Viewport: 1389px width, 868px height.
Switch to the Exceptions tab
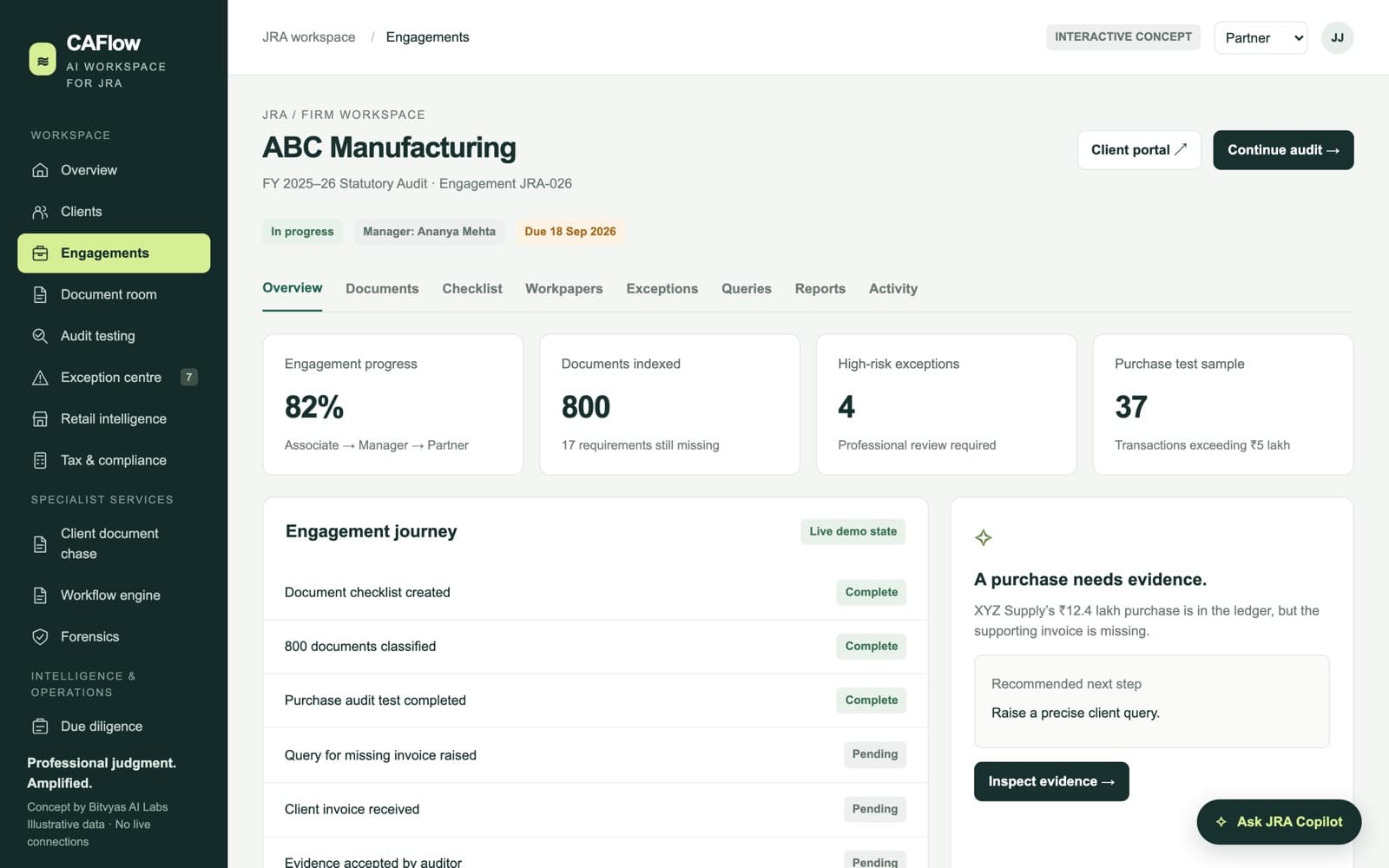(x=662, y=289)
